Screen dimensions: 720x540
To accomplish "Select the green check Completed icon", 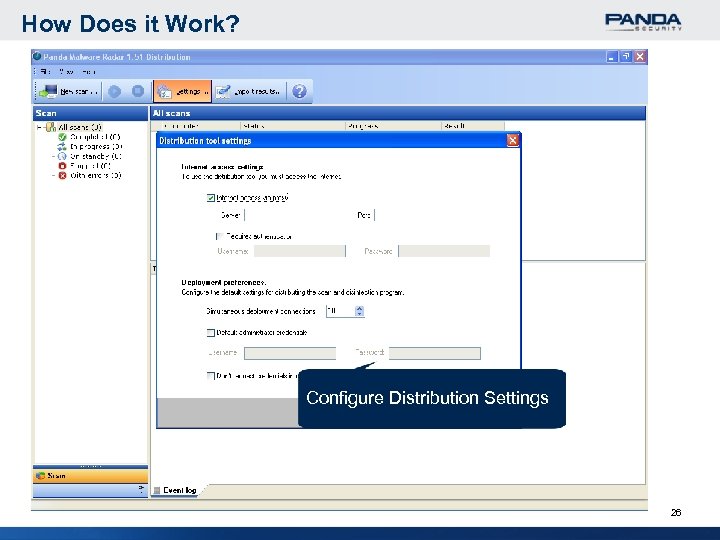I will (x=62, y=137).
